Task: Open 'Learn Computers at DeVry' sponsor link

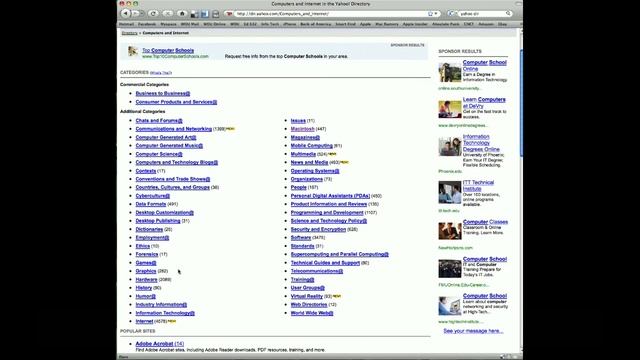Action: (484, 102)
